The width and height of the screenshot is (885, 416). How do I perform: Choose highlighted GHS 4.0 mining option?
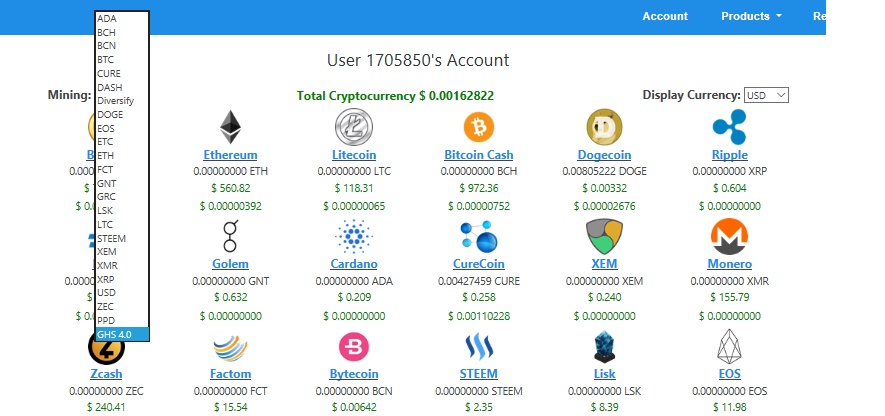pyautogui.click(x=121, y=334)
